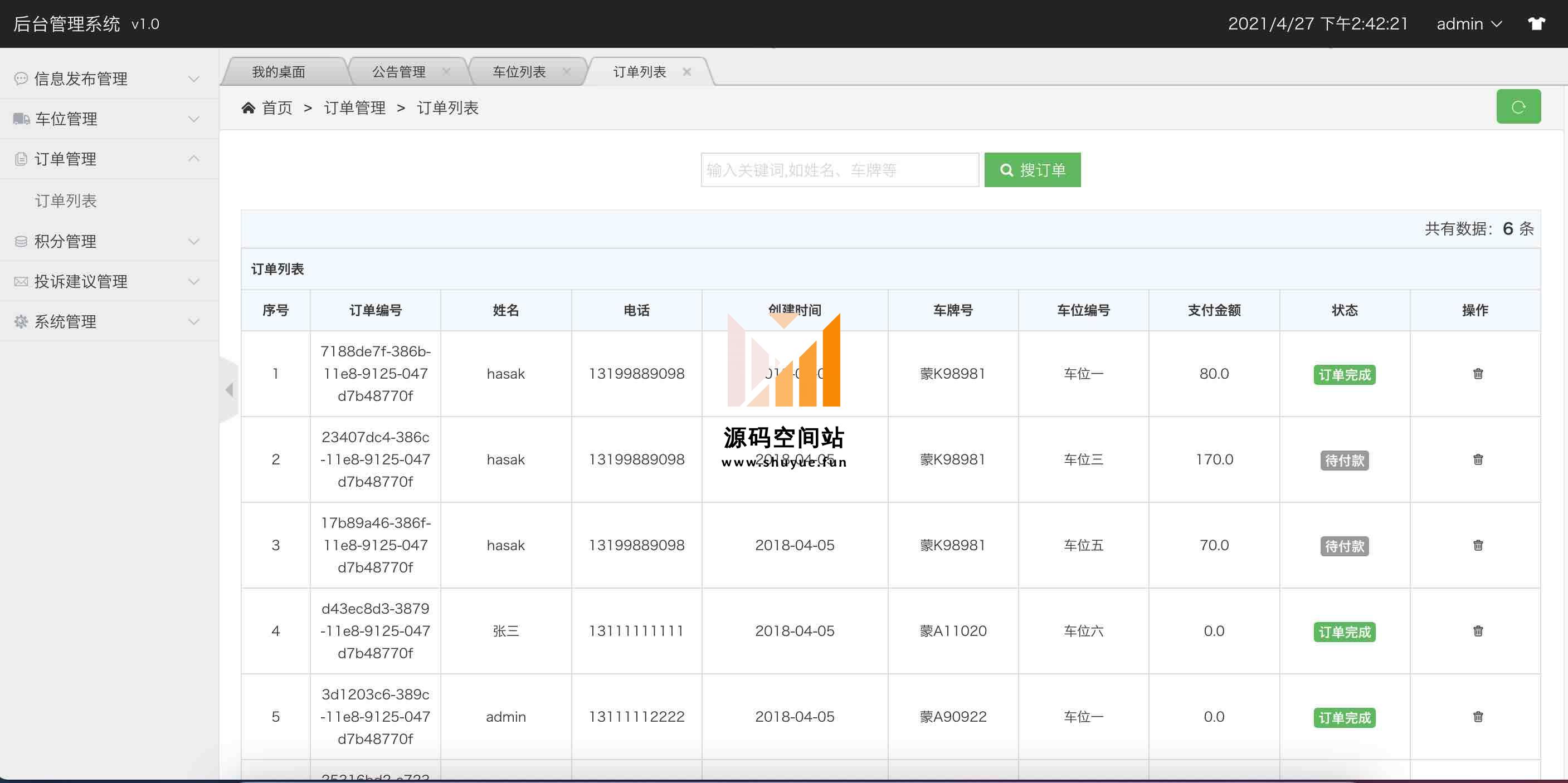
Task: Click the 车位管理 truck icon
Action: (21, 119)
